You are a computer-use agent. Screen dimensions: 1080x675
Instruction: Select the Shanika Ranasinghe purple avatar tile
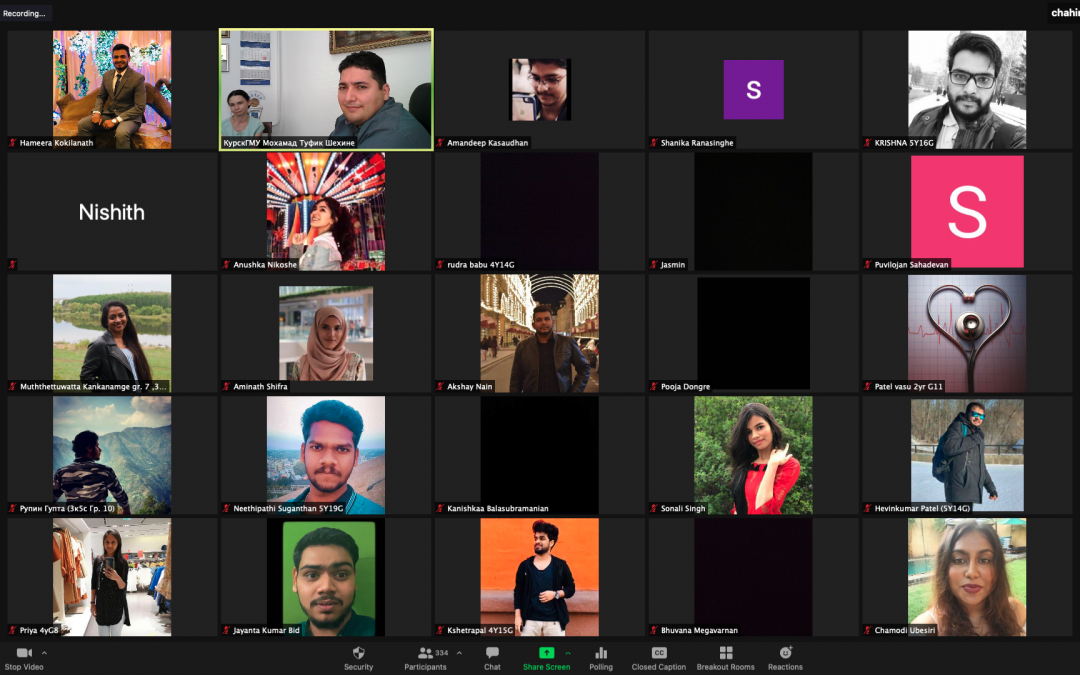click(x=753, y=90)
